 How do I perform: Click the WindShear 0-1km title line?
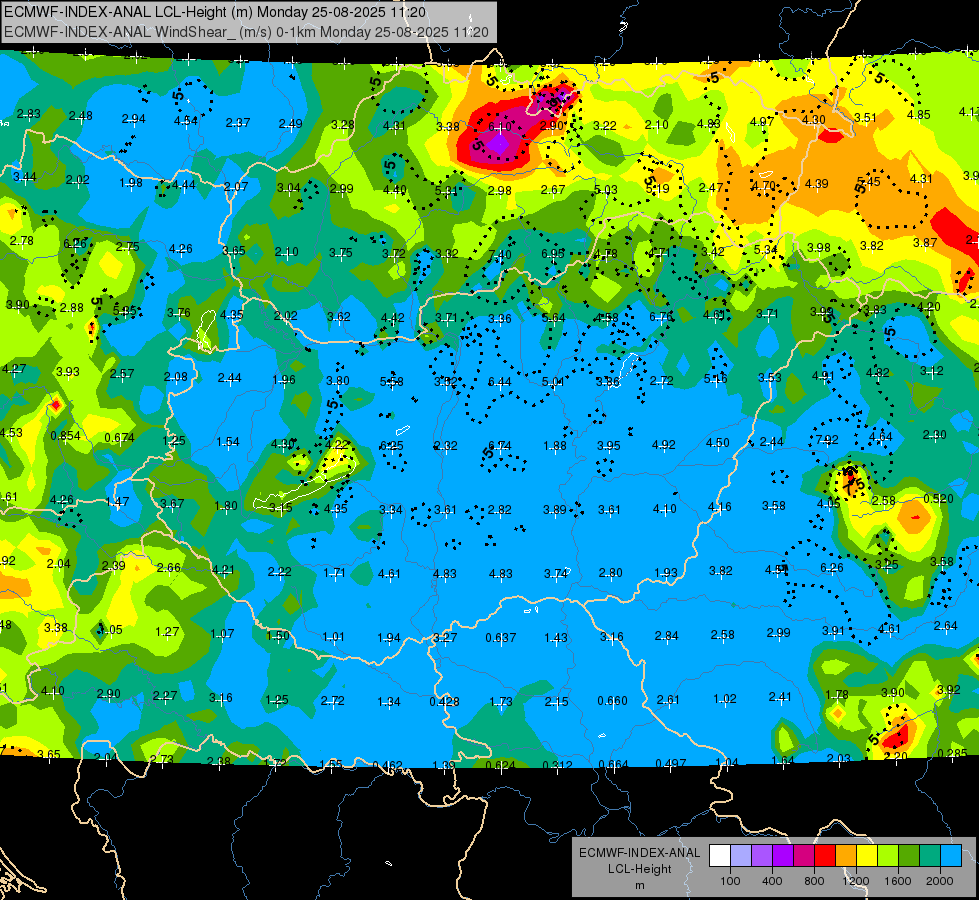pyautogui.click(x=246, y=32)
